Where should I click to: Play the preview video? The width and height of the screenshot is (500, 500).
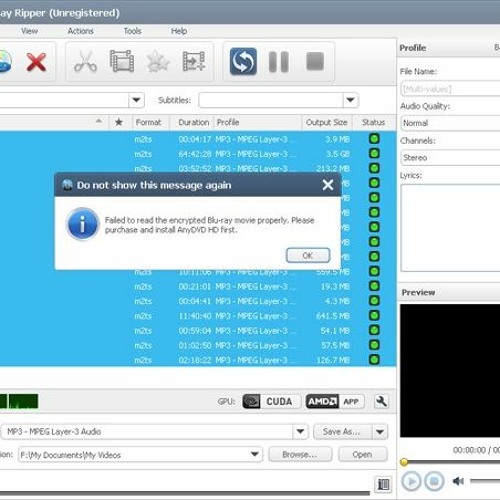[x=411, y=481]
